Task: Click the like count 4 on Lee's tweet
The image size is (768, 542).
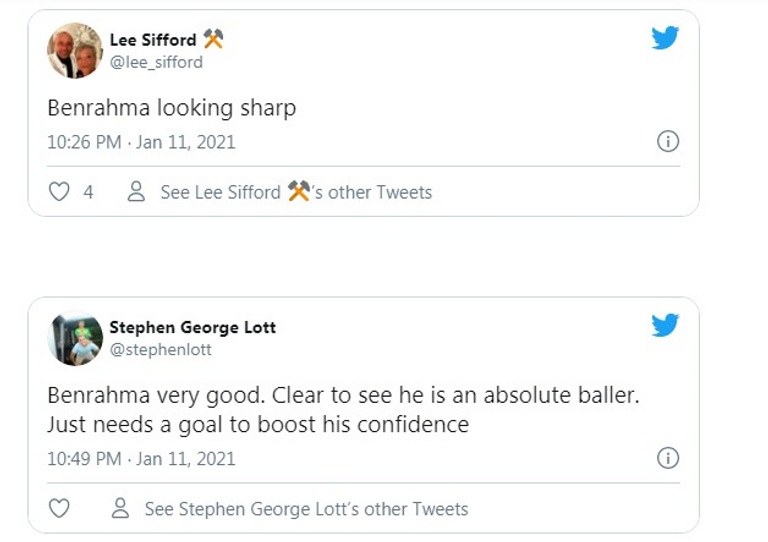Action: (88, 192)
